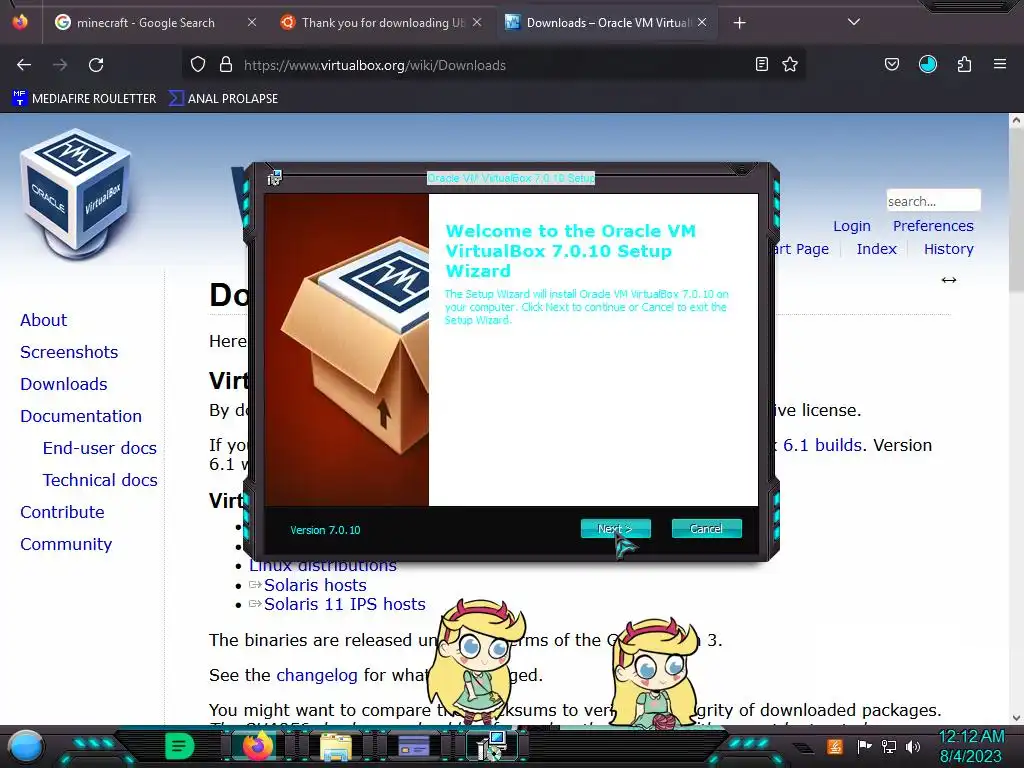
Task: Toggle the page width arrows icon
Action: click(949, 280)
